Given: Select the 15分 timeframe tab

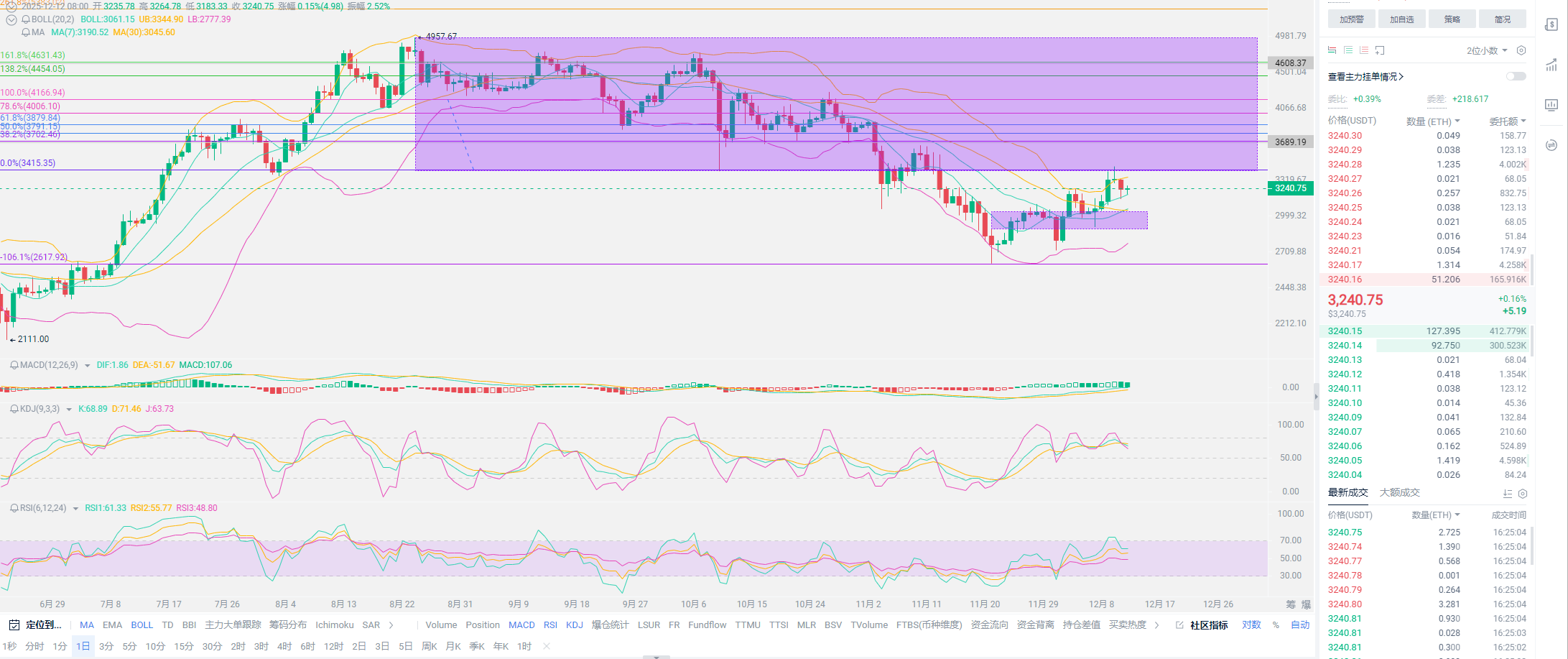Looking at the screenshot, I should click(183, 647).
